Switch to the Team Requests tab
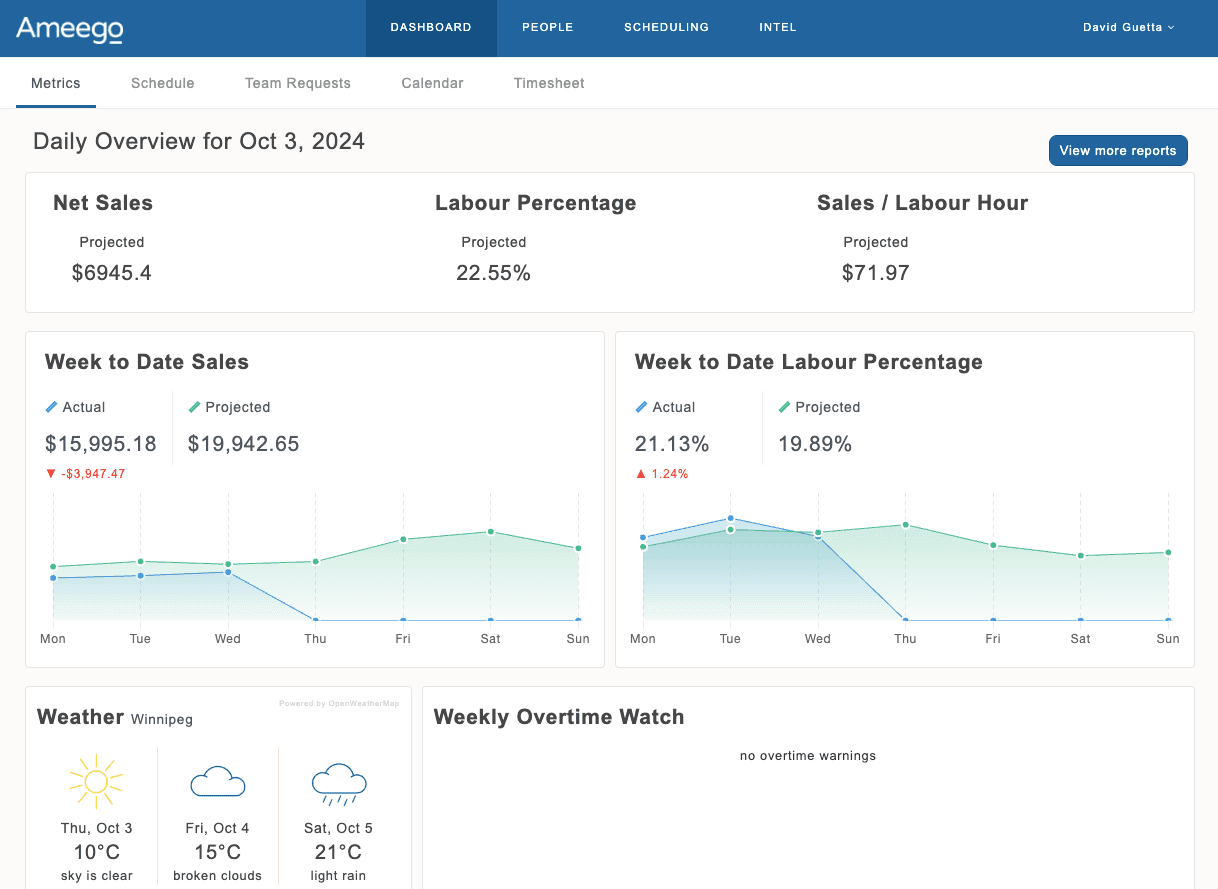Image resolution: width=1218 pixels, height=889 pixels. pos(297,83)
